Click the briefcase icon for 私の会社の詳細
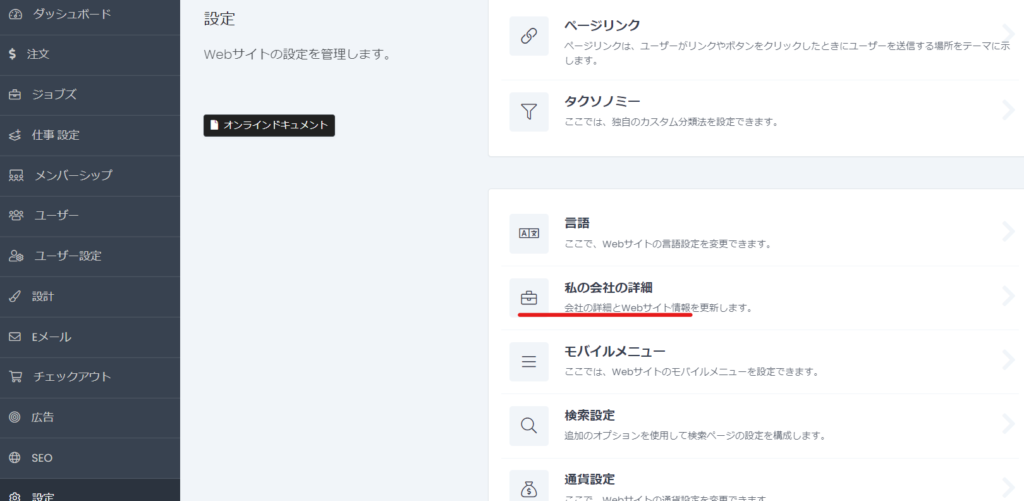1024x501 pixels. pyautogui.click(x=528, y=297)
